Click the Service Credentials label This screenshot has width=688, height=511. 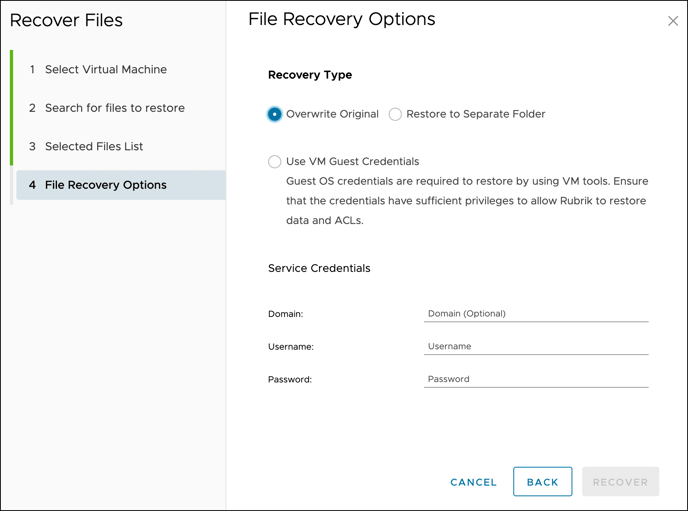click(x=319, y=268)
